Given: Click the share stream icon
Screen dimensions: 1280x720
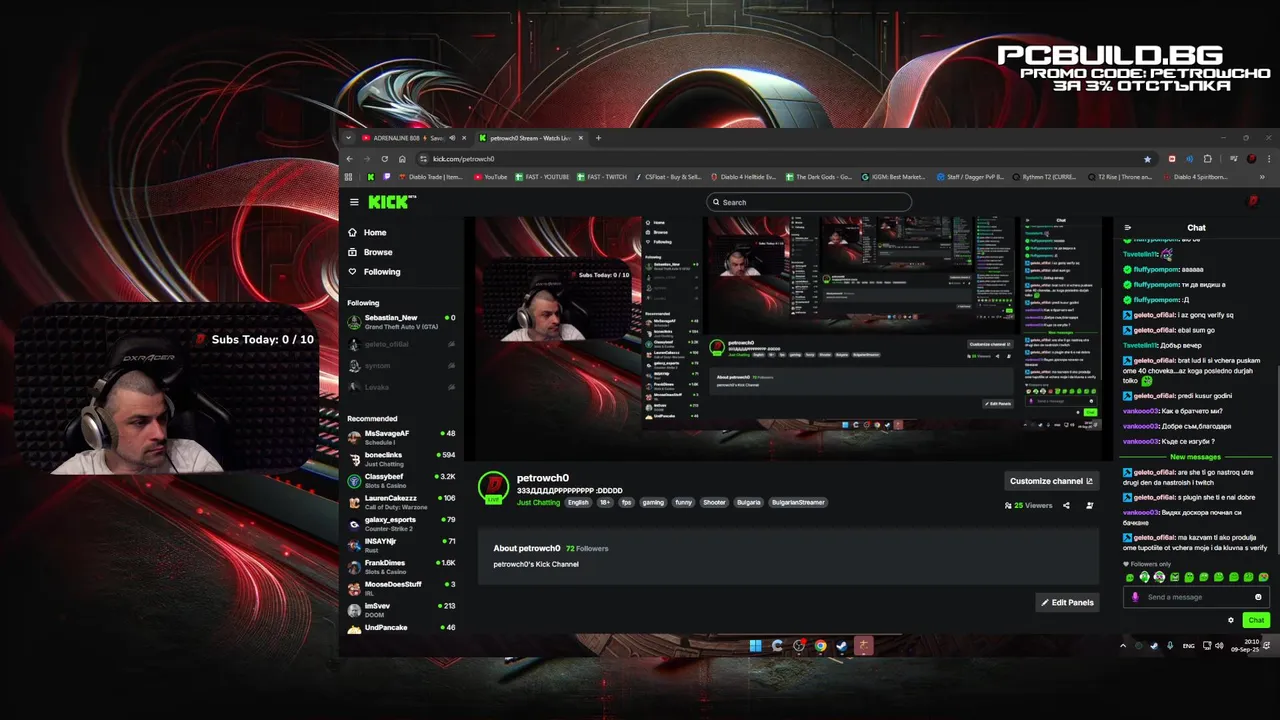Looking at the screenshot, I should pyautogui.click(x=1066, y=506).
